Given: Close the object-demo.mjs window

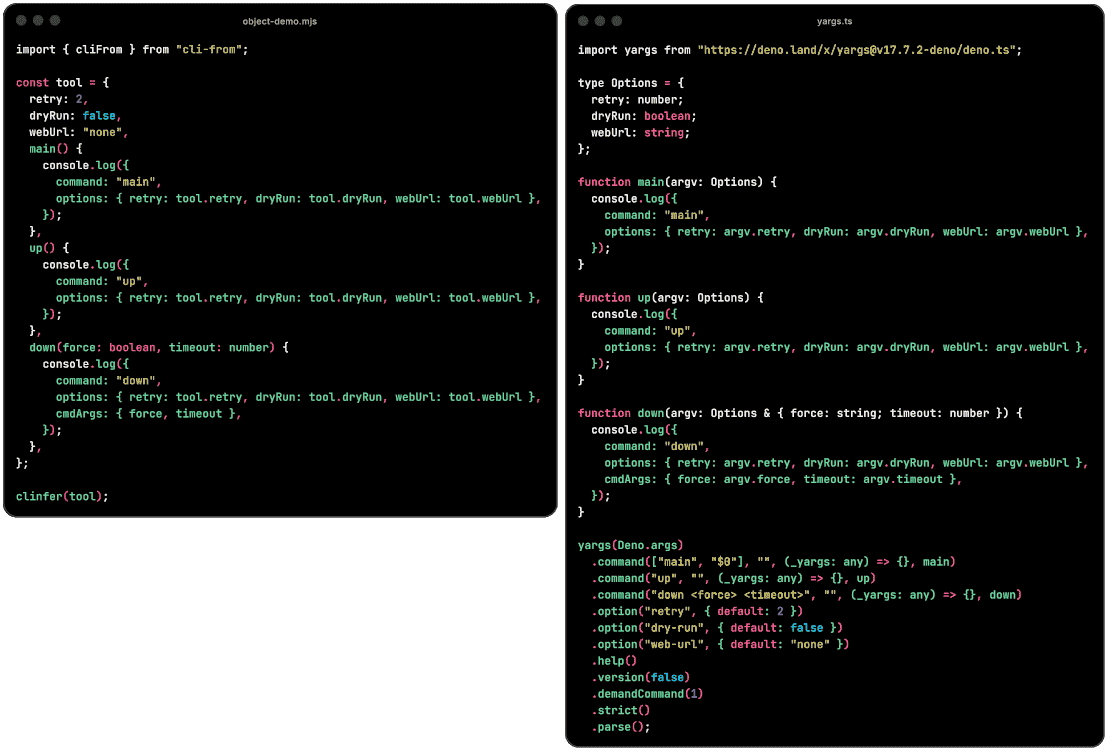Looking at the screenshot, I should tap(21, 21).
